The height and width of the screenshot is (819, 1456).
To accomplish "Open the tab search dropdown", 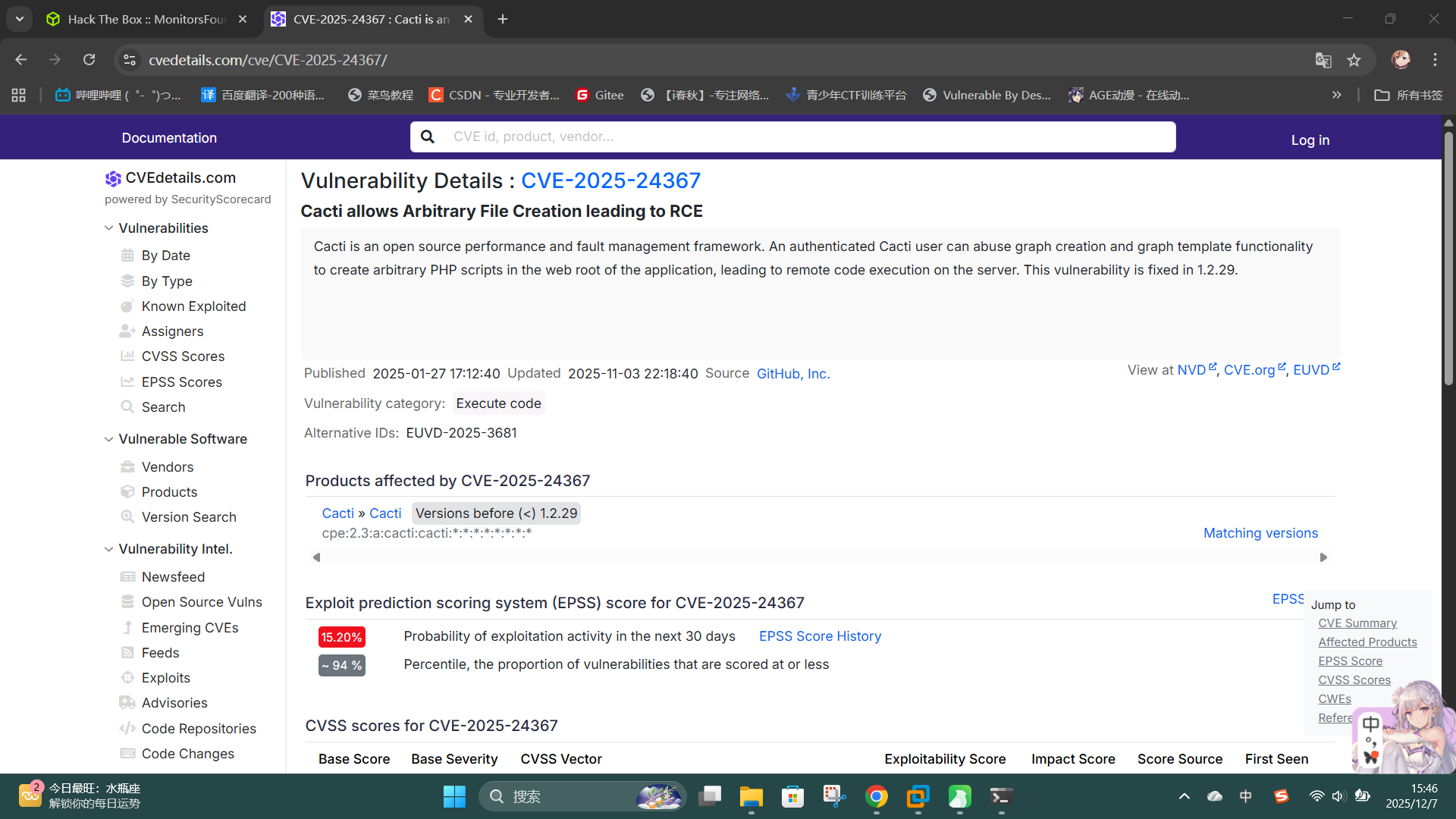I will pos(20,19).
